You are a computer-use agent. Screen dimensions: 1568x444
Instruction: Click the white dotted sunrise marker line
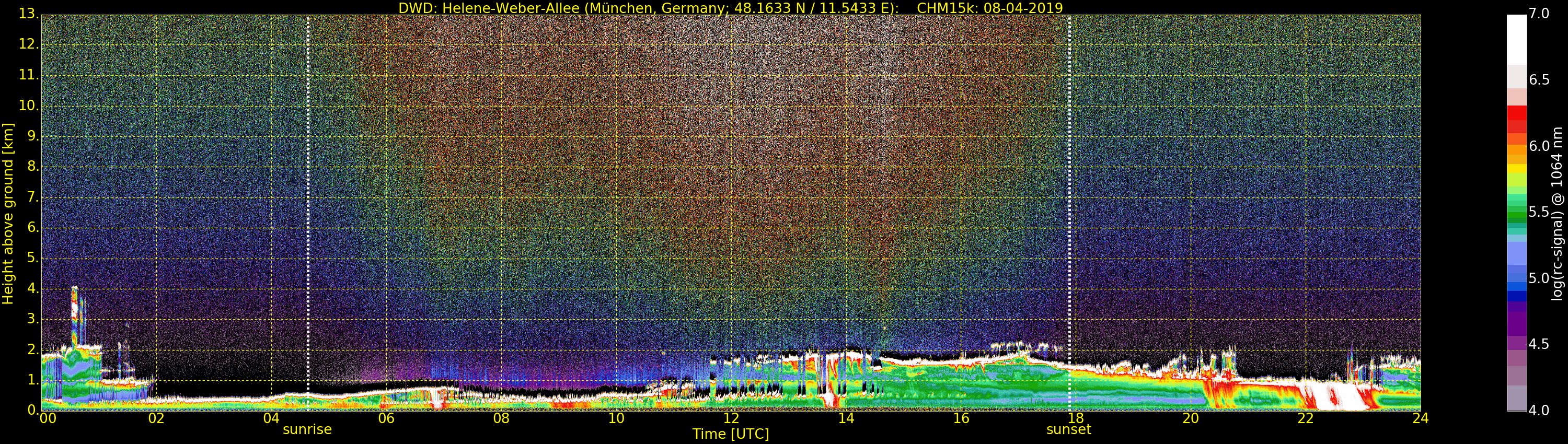point(308,213)
